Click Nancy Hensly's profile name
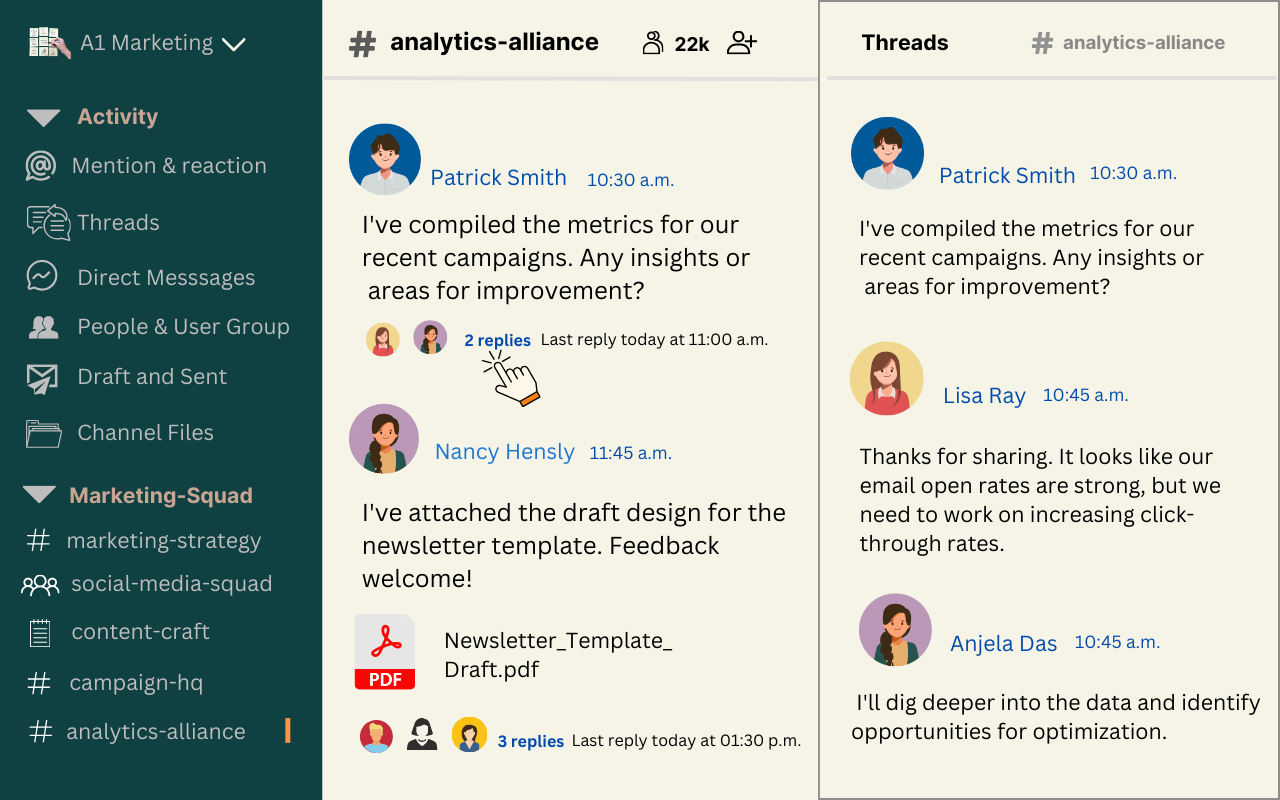This screenshot has width=1280, height=800. (504, 452)
